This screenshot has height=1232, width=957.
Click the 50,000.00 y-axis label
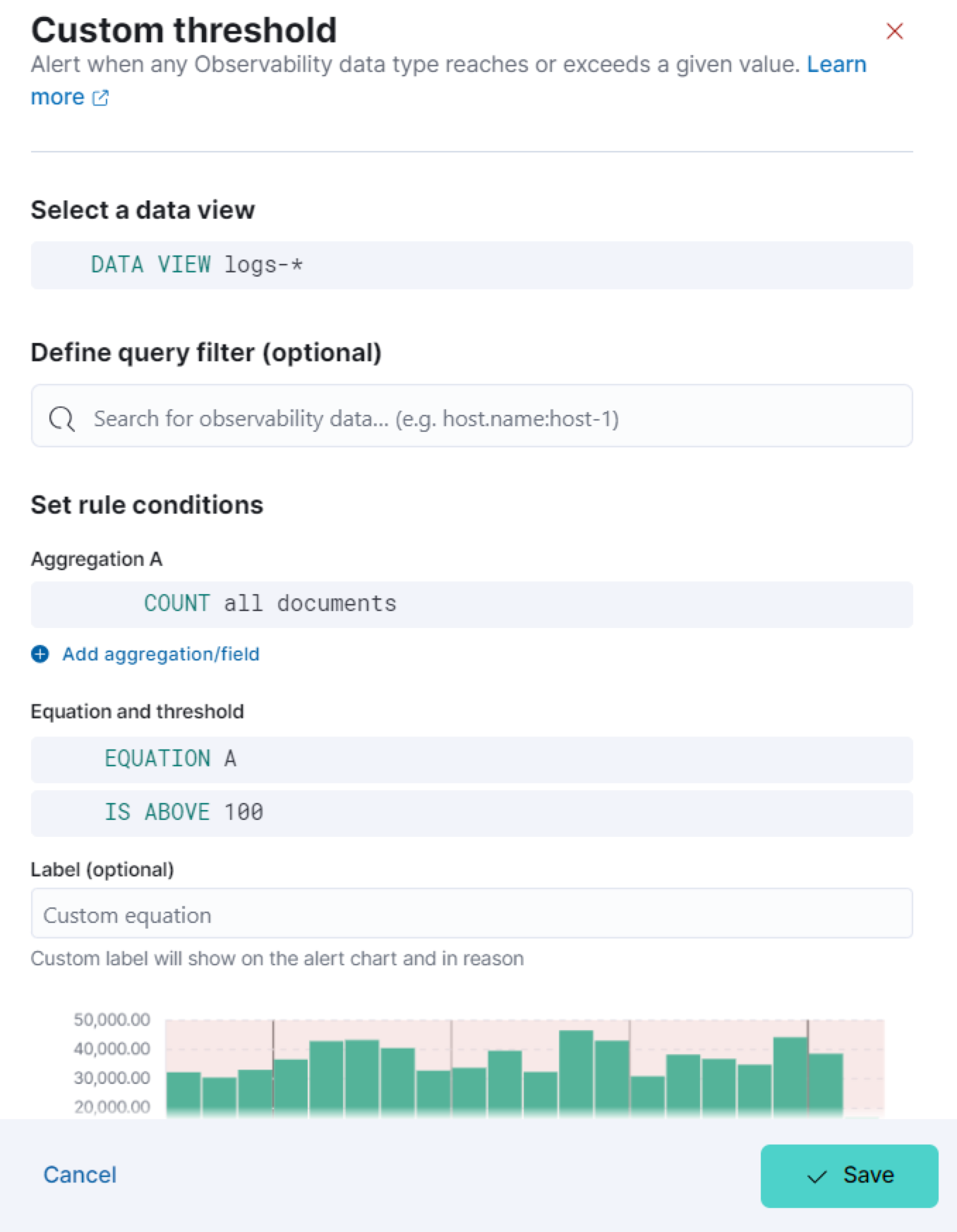tap(112, 1020)
